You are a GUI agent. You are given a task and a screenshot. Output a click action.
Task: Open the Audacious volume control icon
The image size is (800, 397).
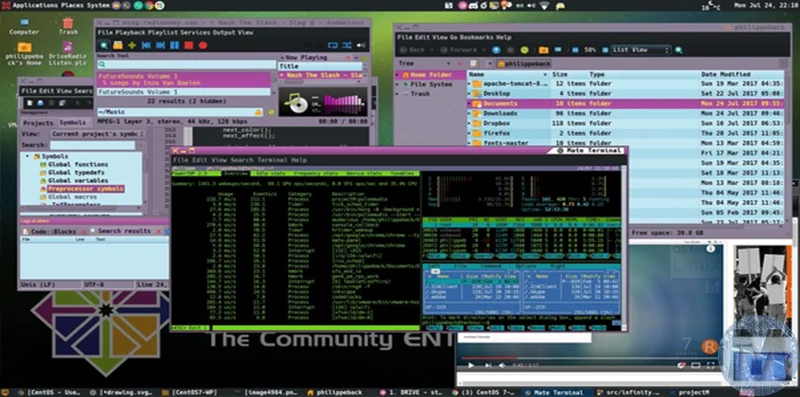[361, 45]
